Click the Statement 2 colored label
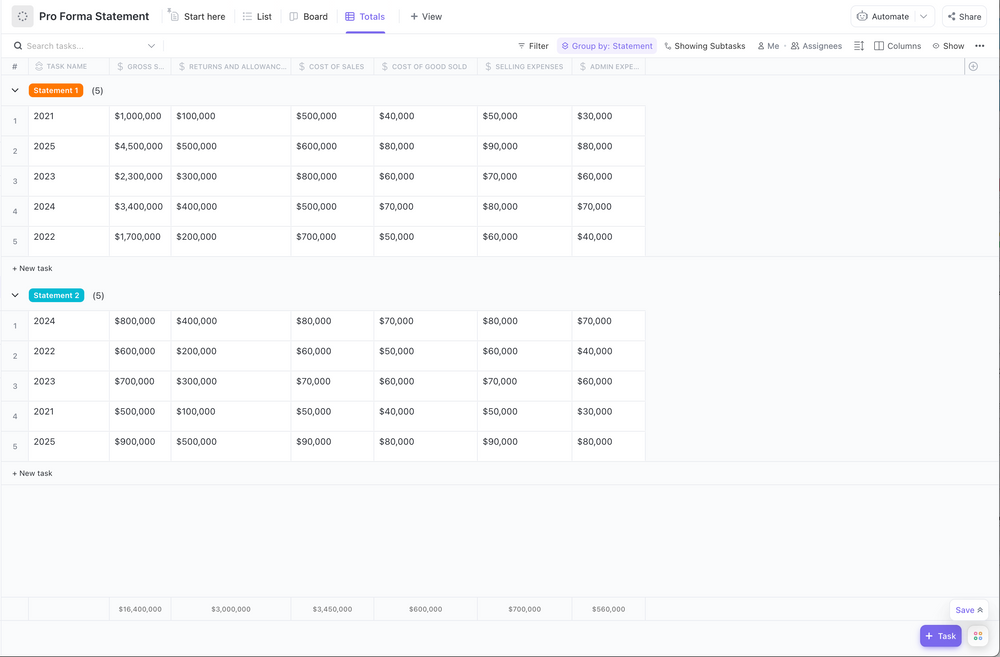The image size is (1000, 657). pos(56,295)
